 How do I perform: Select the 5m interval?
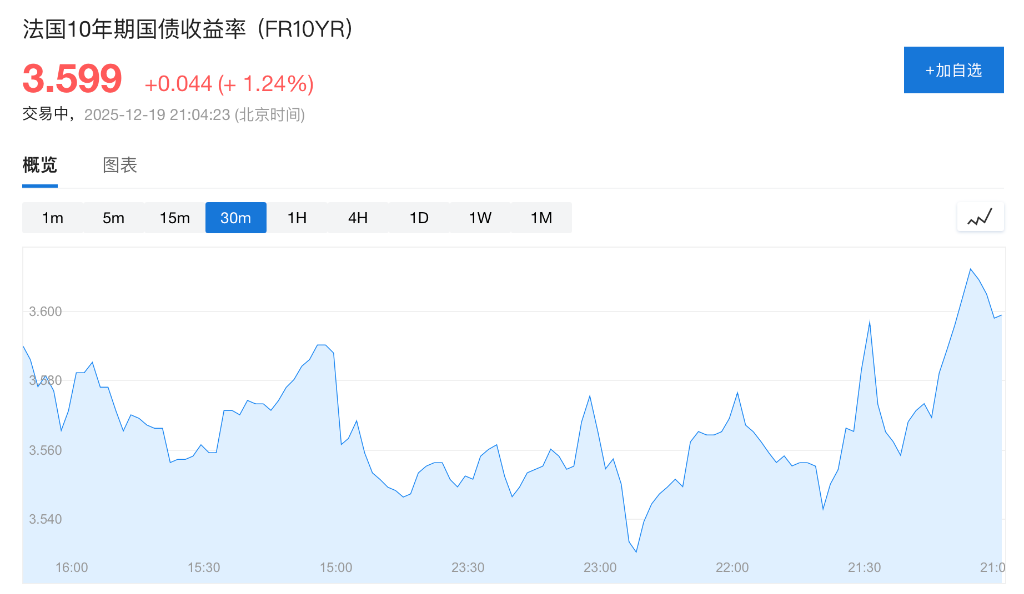point(114,218)
